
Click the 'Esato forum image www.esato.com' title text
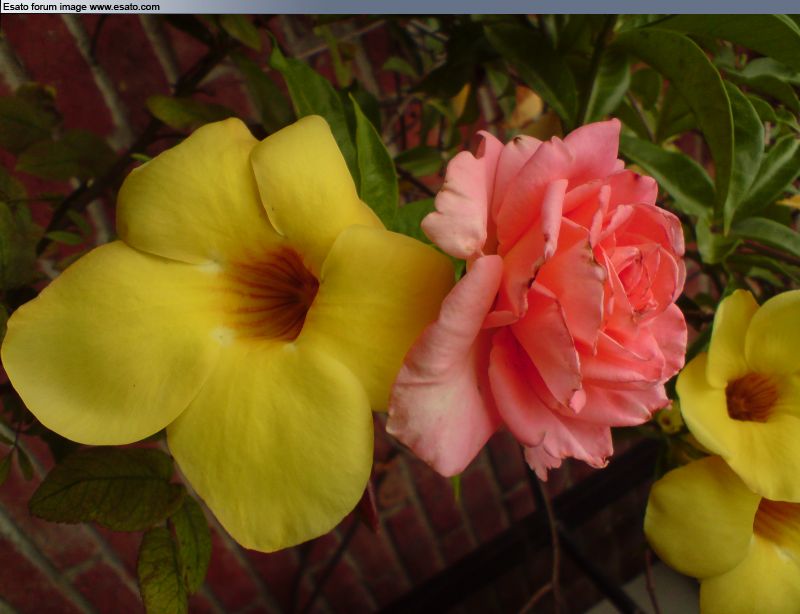point(81,7)
